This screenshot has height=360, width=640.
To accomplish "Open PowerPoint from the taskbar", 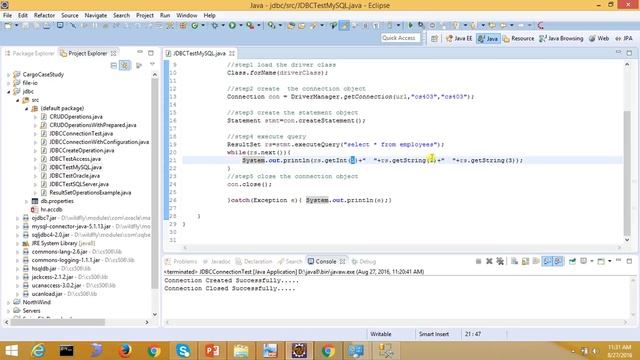I will pyautogui.click(x=212, y=351).
